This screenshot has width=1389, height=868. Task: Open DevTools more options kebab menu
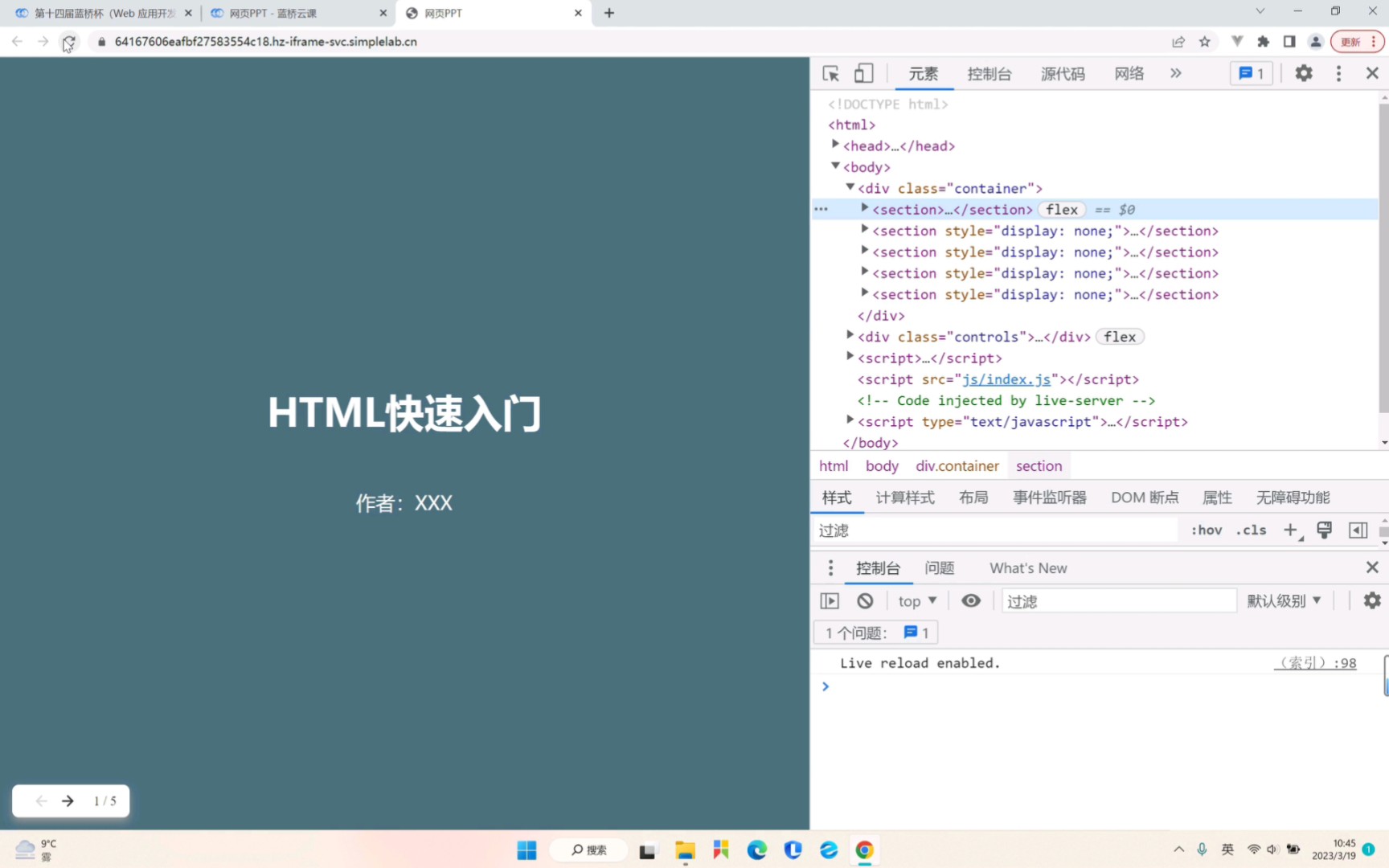(1338, 73)
